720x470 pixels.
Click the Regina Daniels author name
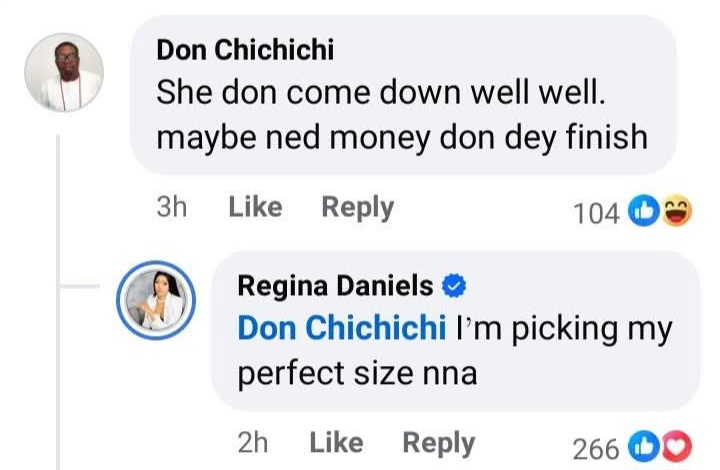coord(335,286)
